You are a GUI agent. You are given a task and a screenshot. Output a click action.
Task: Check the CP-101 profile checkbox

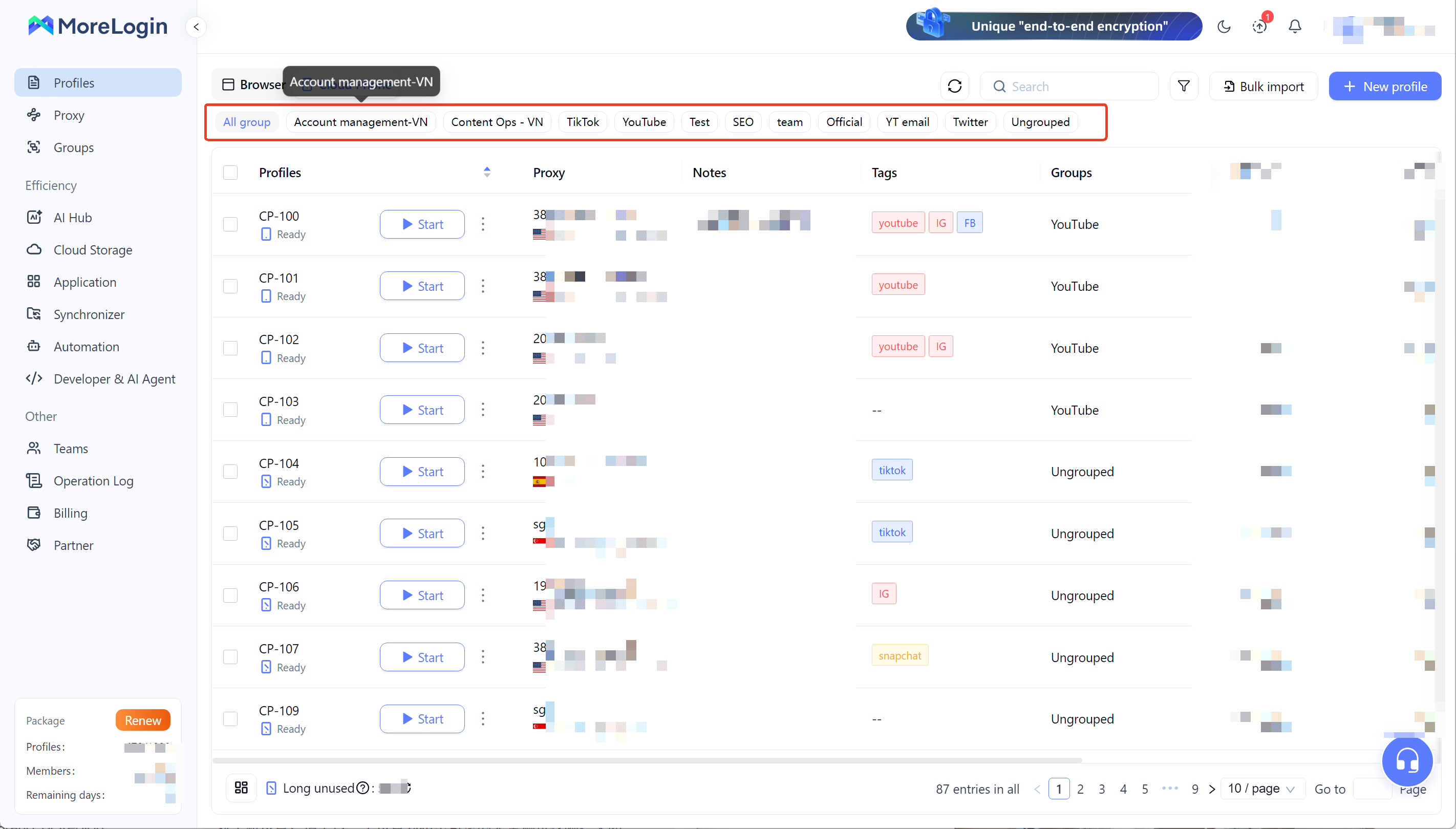[230, 286]
